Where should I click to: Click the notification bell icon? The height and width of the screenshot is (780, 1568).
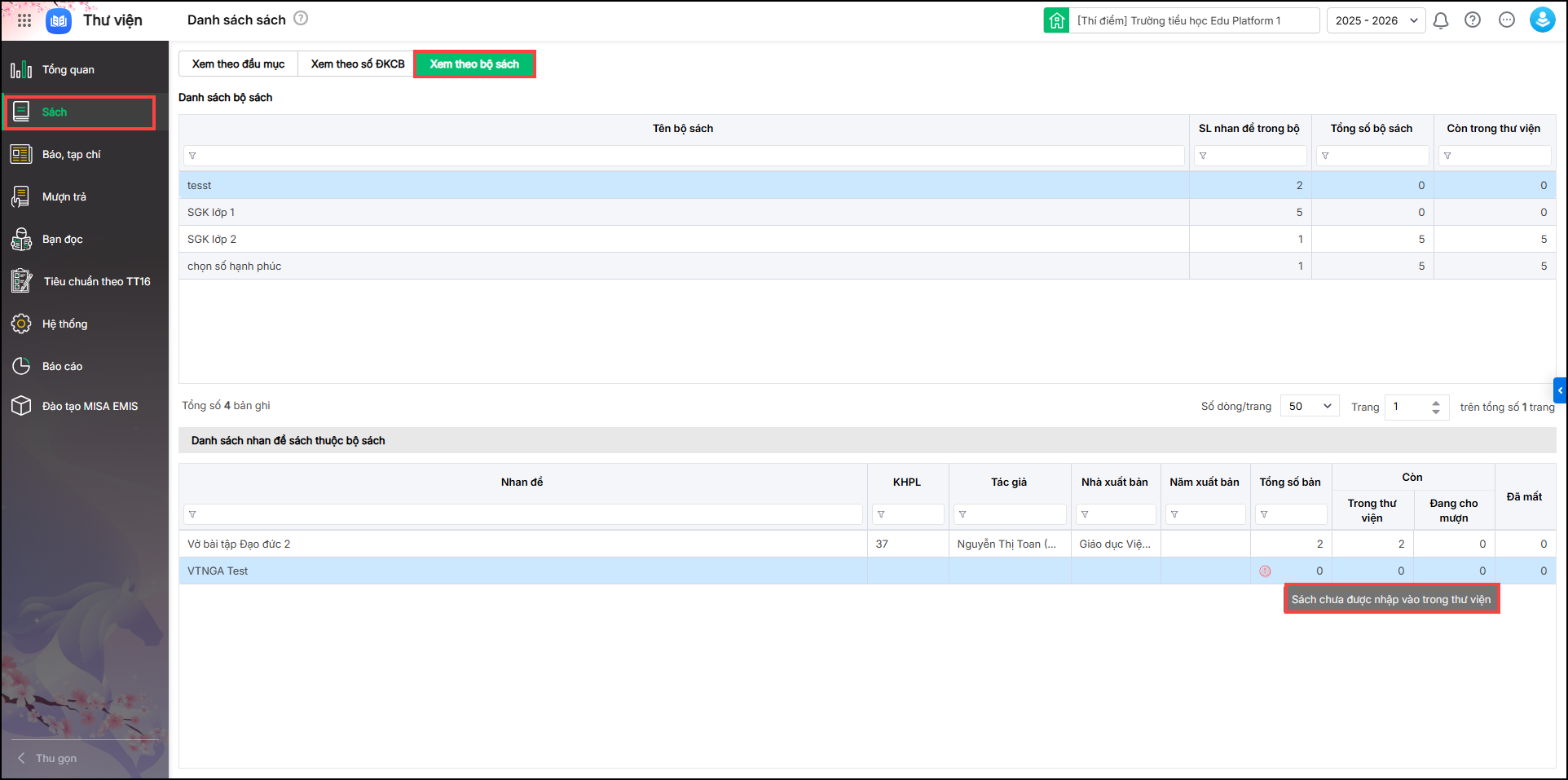click(x=1441, y=20)
